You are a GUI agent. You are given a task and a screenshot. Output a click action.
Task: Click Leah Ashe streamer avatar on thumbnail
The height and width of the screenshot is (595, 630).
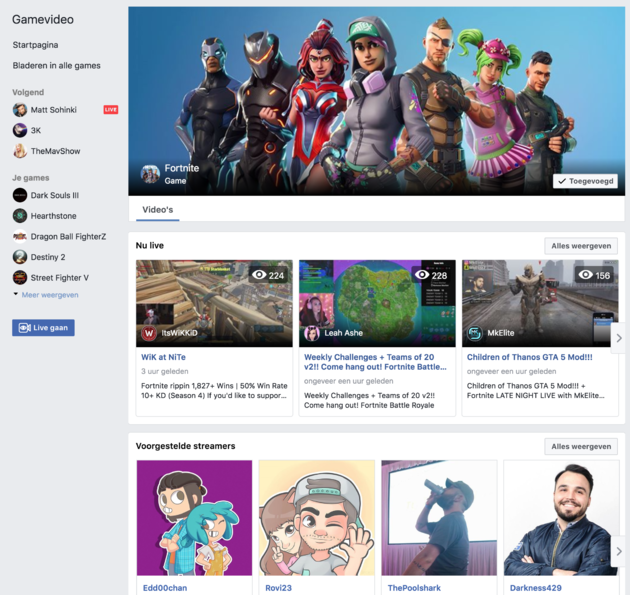(x=312, y=333)
